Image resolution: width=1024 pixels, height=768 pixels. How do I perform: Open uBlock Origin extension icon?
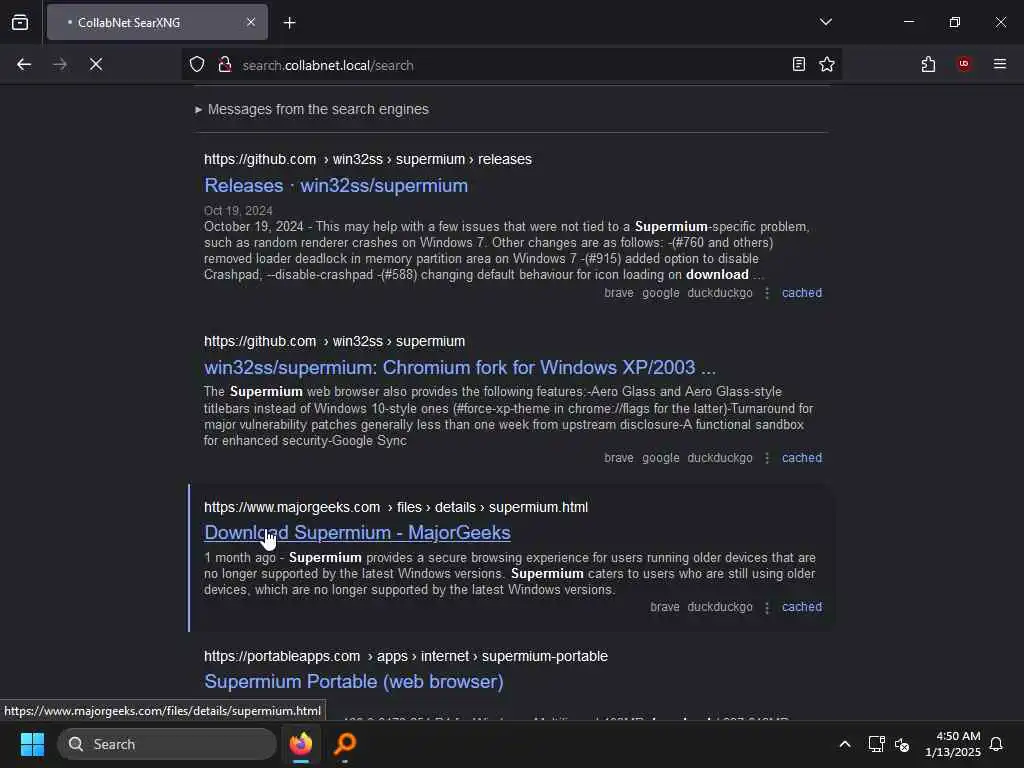964,65
